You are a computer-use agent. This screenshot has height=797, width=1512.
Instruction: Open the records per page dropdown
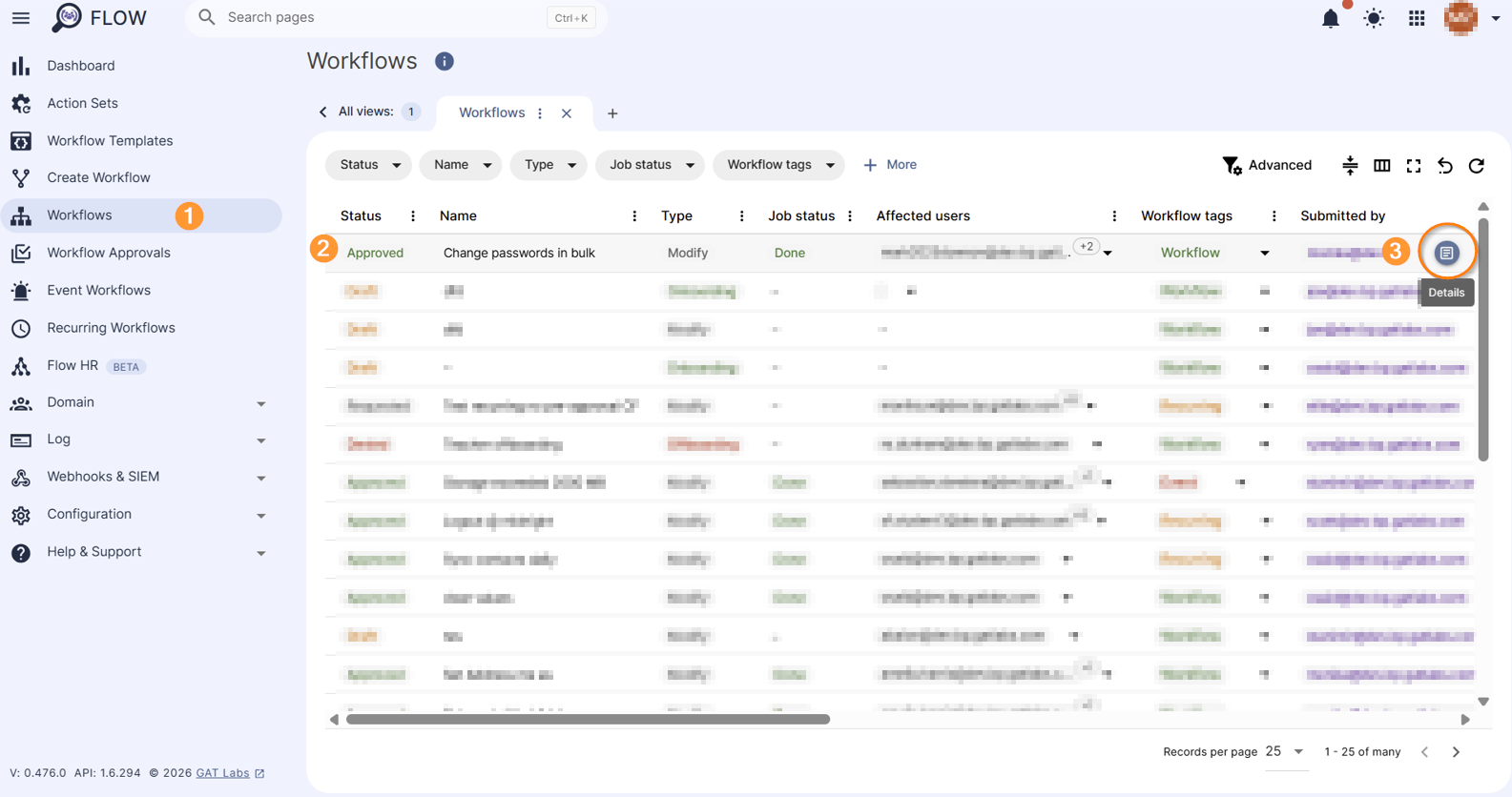(x=1284, y=752)
